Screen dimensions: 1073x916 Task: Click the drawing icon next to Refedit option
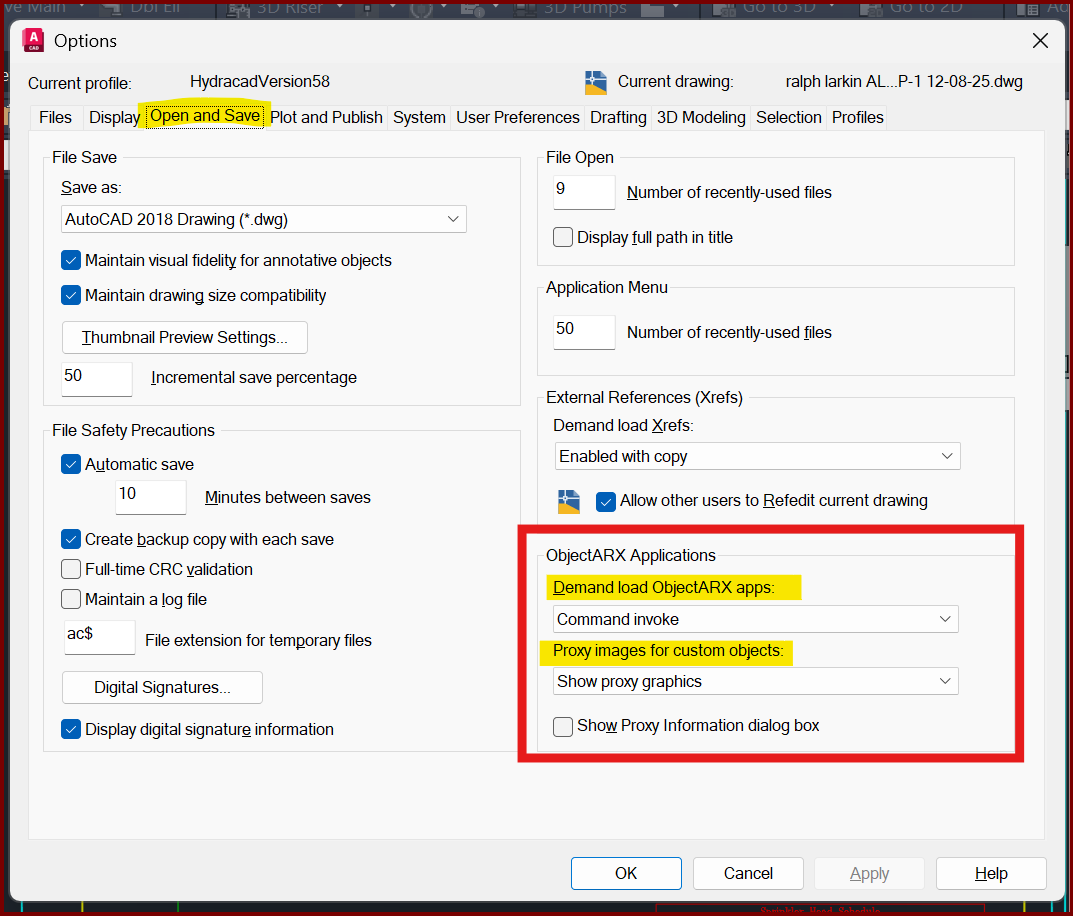click(x=569, y=501)
